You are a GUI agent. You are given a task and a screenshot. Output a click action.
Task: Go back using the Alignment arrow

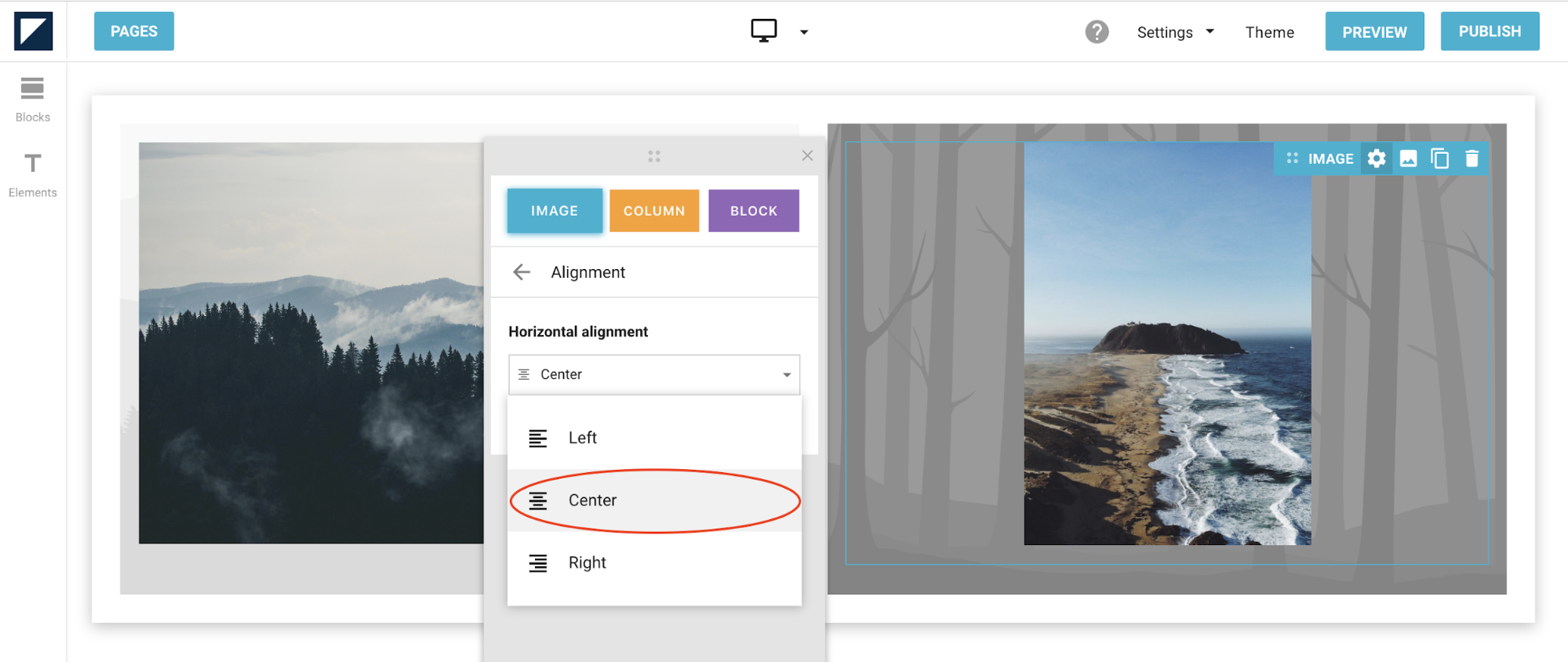522,272
